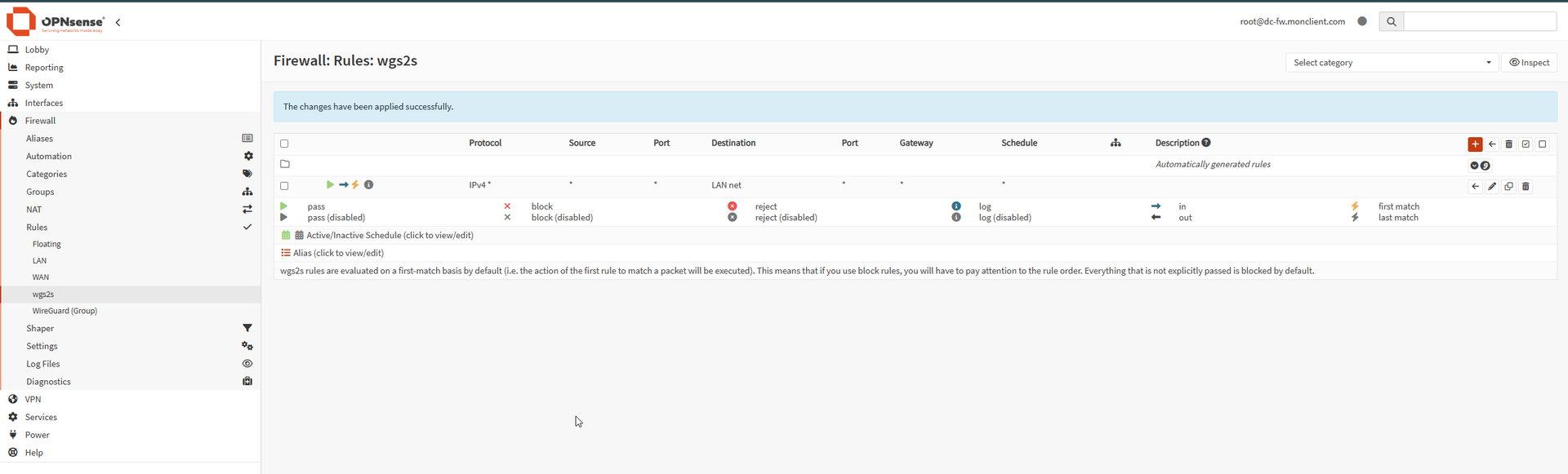This screenshot has height=474, width=1568.
Task: Click the red add rule plus button
Action: (x=1475, y=144)
